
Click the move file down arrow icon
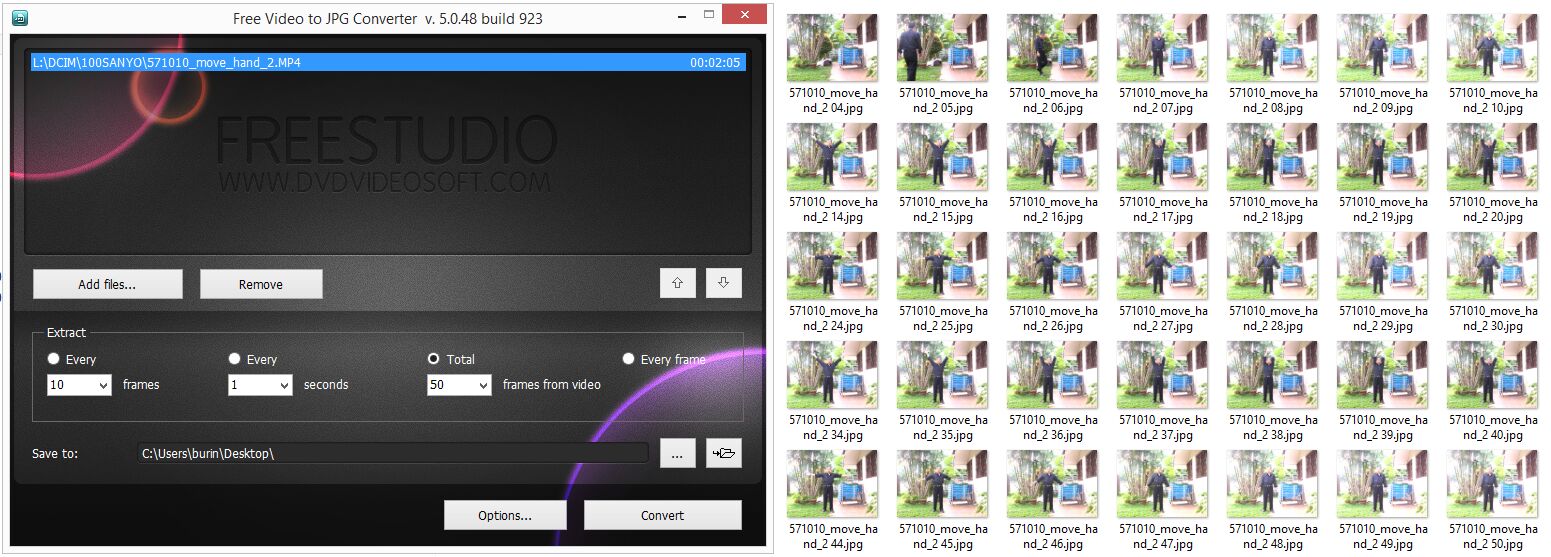[723, 284]
